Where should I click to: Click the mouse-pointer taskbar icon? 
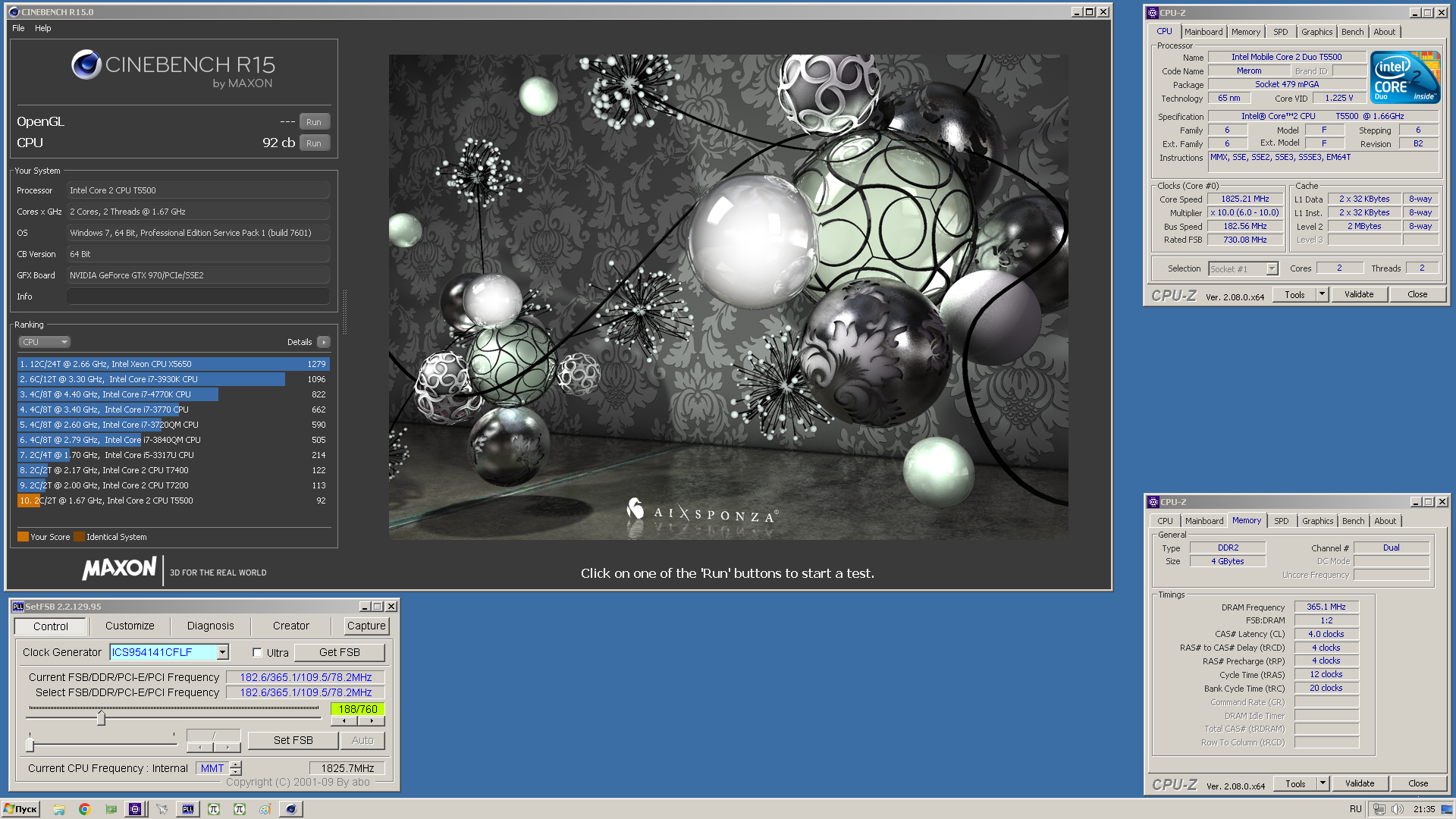pos(162,809)
